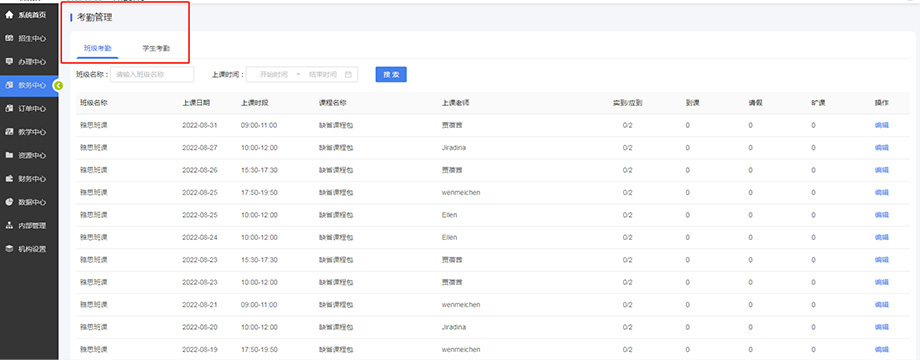This screenshot has height=360, width=920.
Task: Click the 上课时段 column header
Action: [x=254, y=103]
